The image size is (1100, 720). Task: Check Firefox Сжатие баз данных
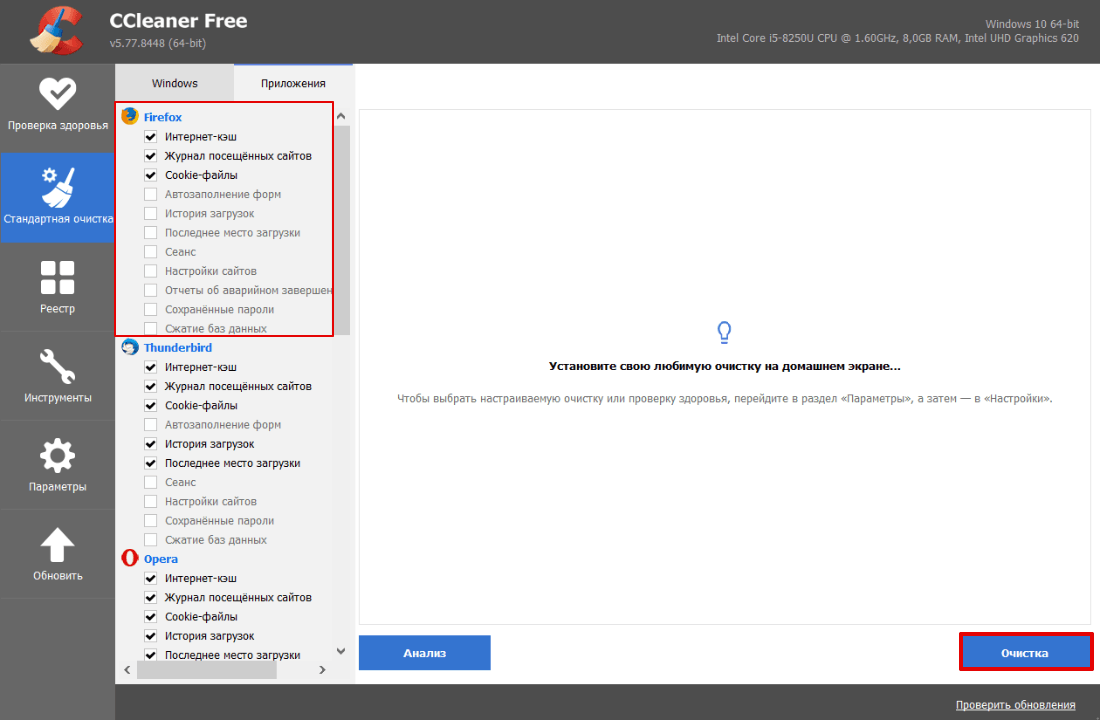pyautogui.click(x=150, y=328)
